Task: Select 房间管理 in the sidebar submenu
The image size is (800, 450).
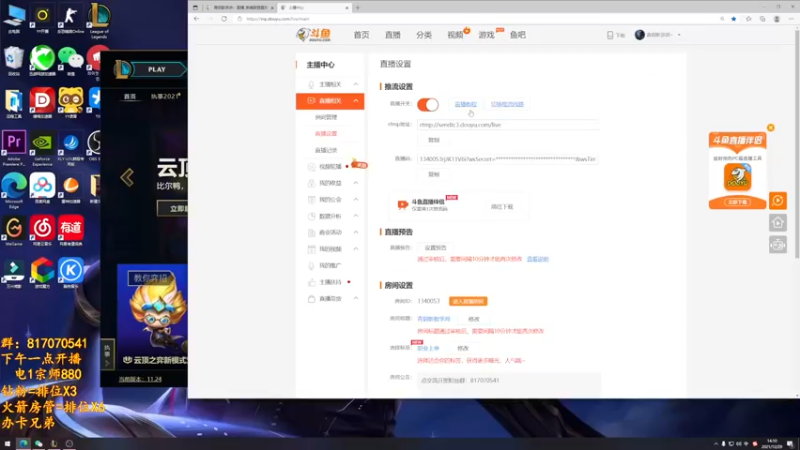Action: [326, 117]
